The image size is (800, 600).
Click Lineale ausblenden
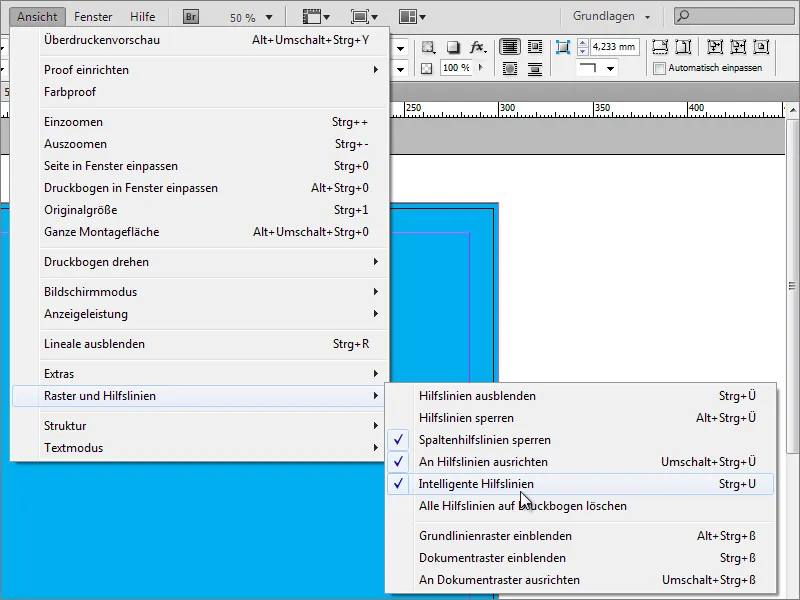point(199,344)
